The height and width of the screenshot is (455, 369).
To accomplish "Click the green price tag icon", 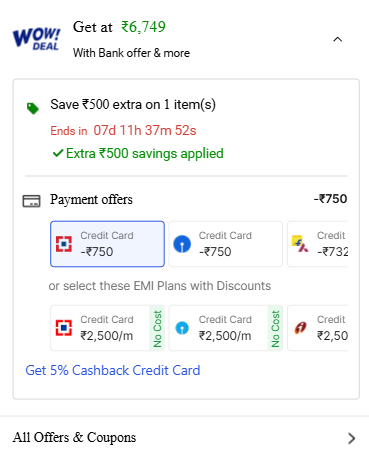I will point(33,108).
